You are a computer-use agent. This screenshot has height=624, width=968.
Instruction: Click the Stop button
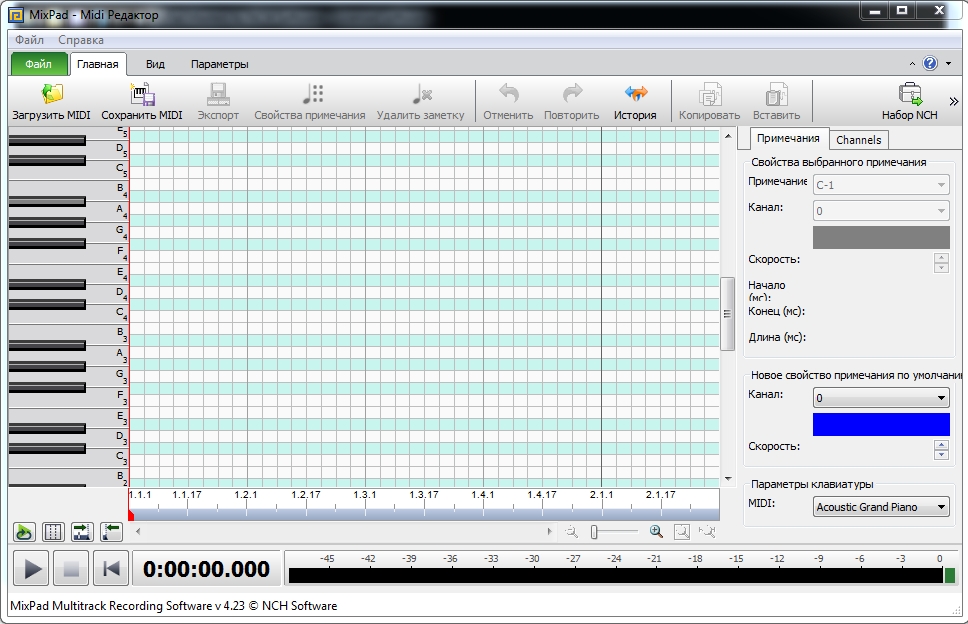tap(71, 568)
